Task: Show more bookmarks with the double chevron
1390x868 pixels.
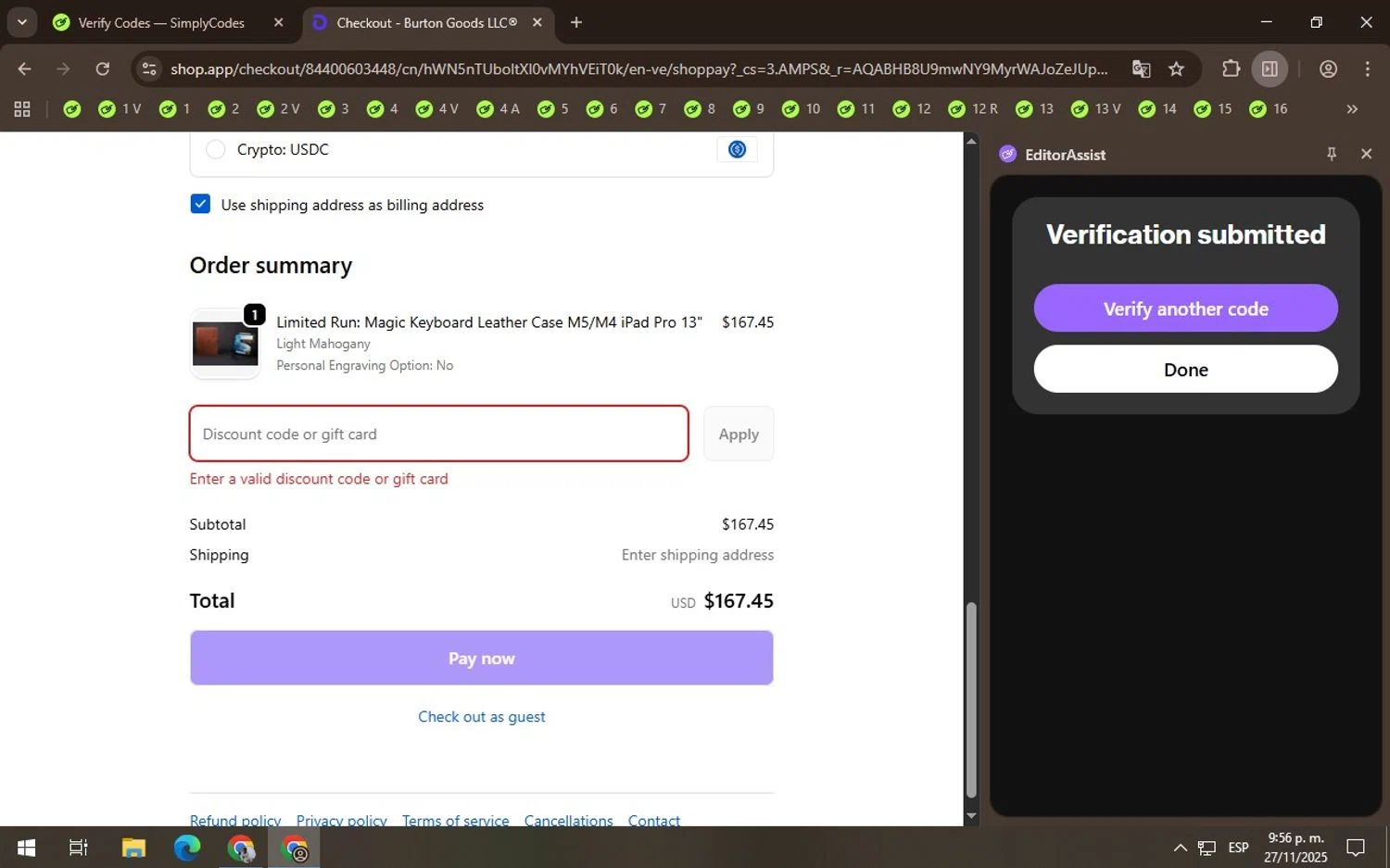Action: click(1352, 109)
